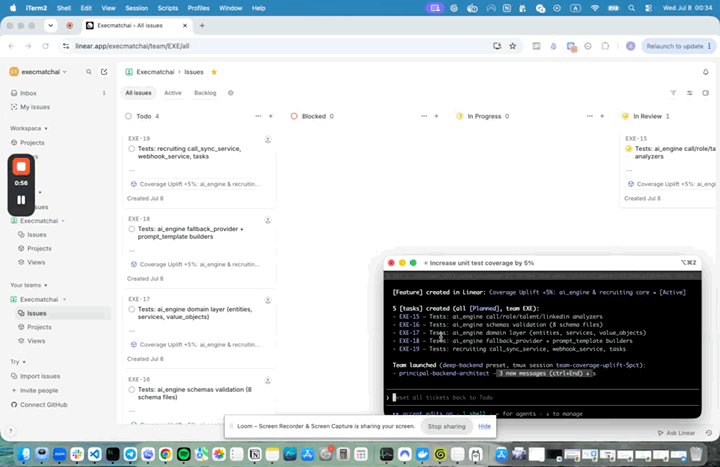Image resolution: width=720 pixels, height=467 pixels.
Task: Open the Shell menu in menu bar
Action: point(64,8)
